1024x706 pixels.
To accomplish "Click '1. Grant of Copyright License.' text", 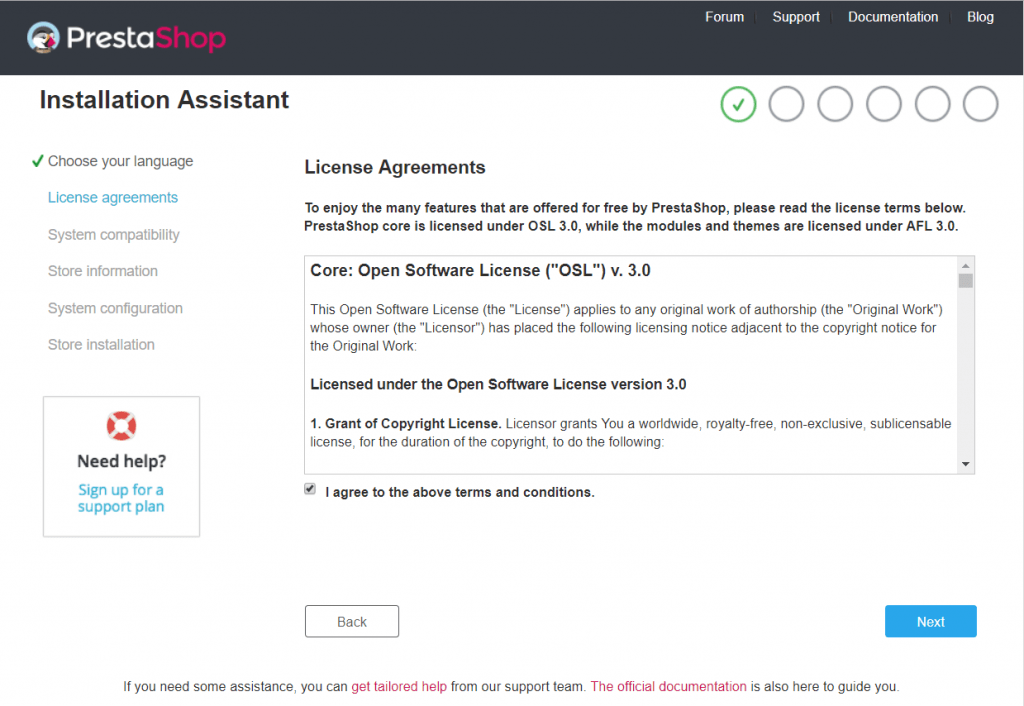I will click(x=406, y=423).
